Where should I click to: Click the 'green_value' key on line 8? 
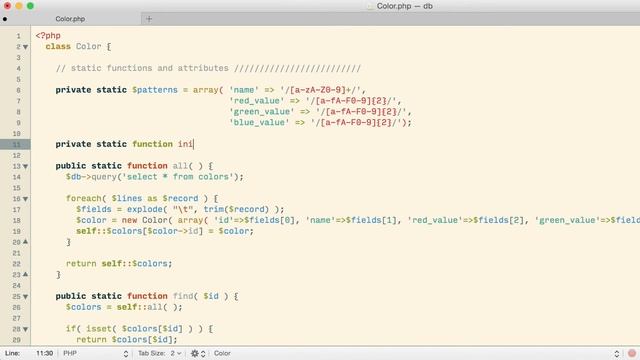pos(262,112)
